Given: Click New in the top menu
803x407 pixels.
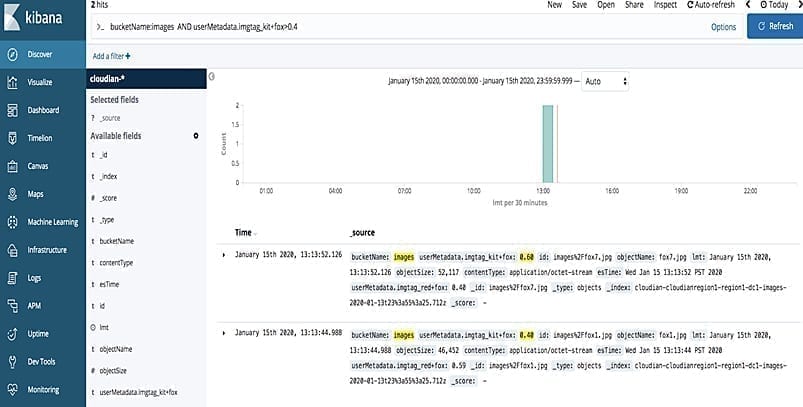Looking at the screenshot, I should (555, 5).
